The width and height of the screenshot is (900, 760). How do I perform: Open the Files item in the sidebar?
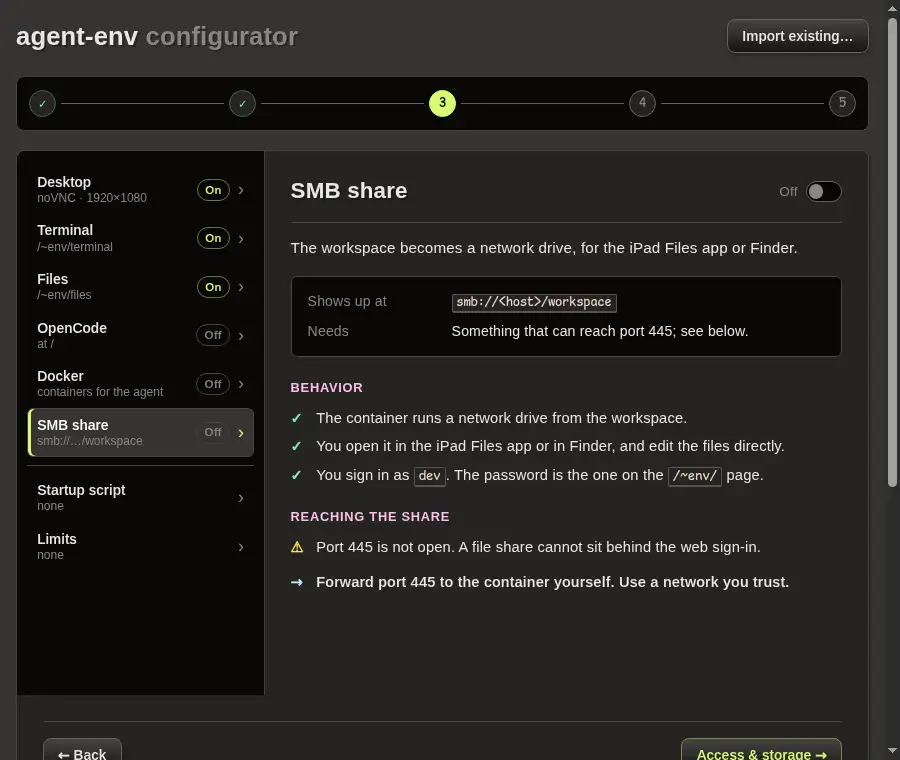141,287
